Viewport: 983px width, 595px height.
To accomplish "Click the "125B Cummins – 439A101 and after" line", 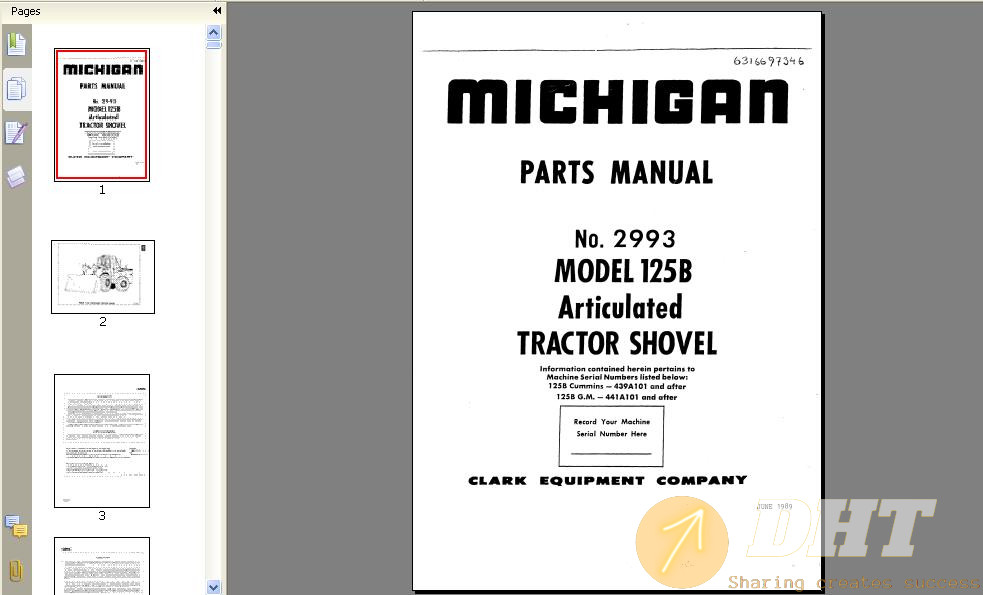I will [x=617, y=386].
